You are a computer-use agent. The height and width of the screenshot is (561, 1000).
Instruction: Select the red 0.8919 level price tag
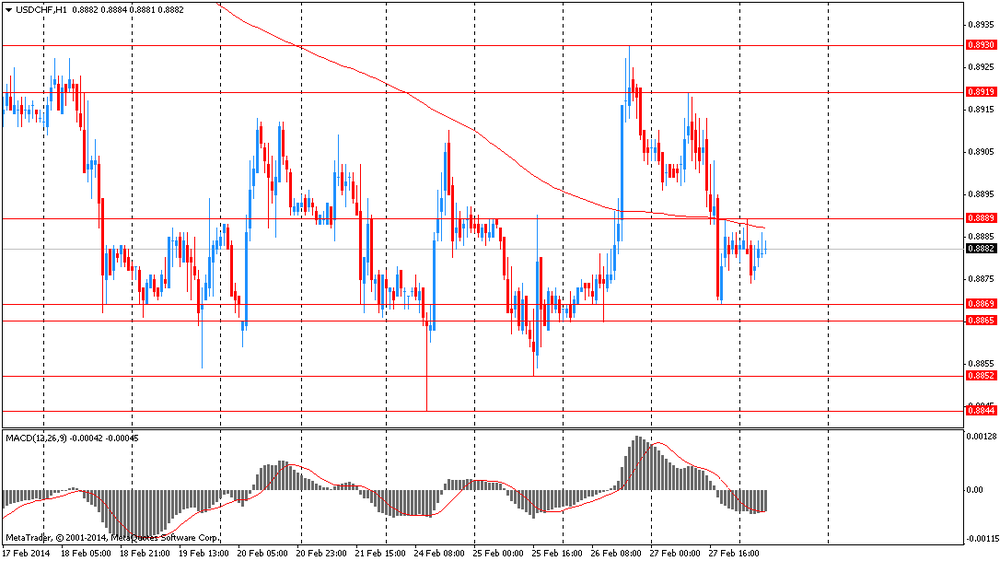click(x=981, y=92)
